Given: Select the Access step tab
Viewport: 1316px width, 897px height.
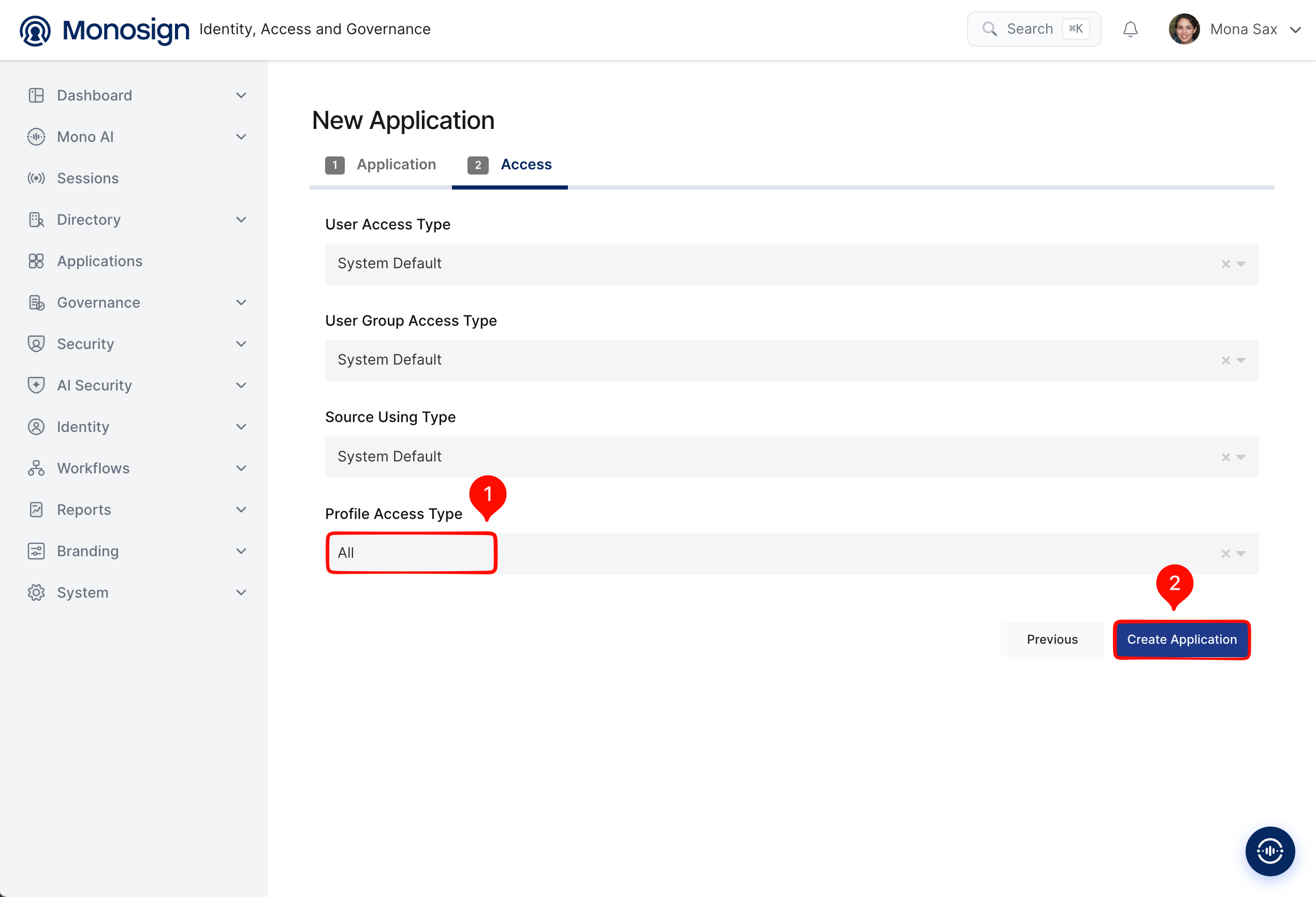Looking at the screenshot, I should [x=509, y=164].
